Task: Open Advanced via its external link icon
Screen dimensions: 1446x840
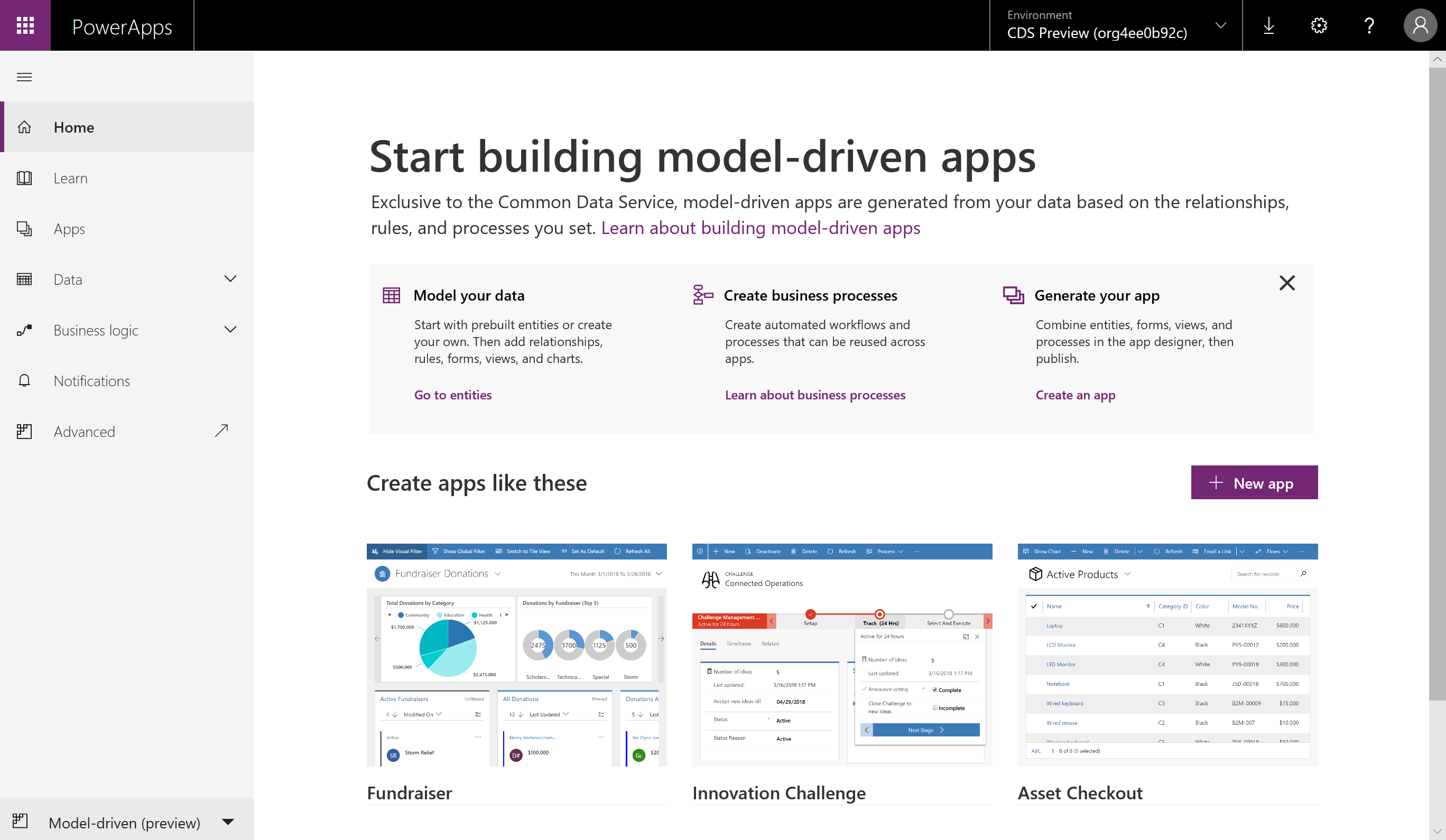Action: tap(221, 431)
